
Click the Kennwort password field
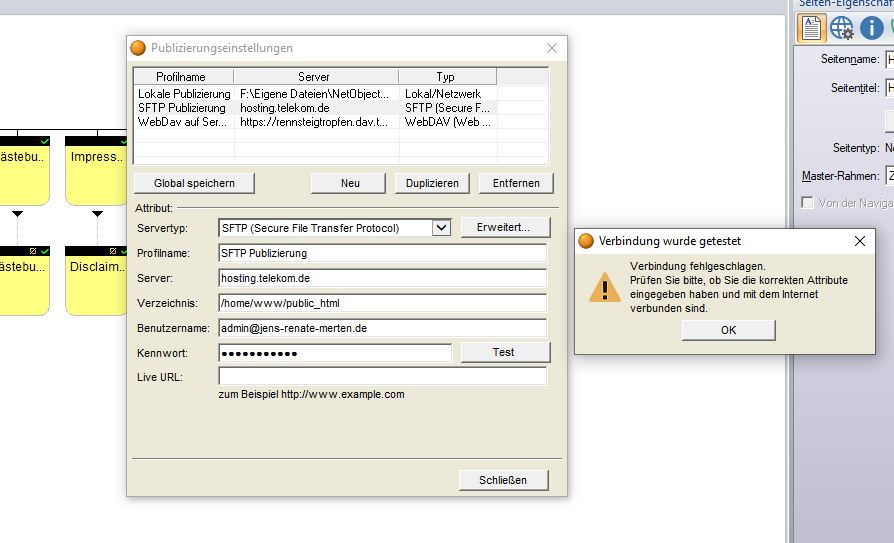coord(335,353)
